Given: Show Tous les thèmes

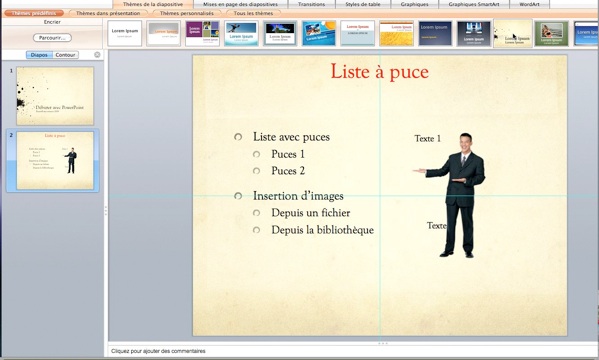Looking at the screenshot, I should click(x=253, y=13).
